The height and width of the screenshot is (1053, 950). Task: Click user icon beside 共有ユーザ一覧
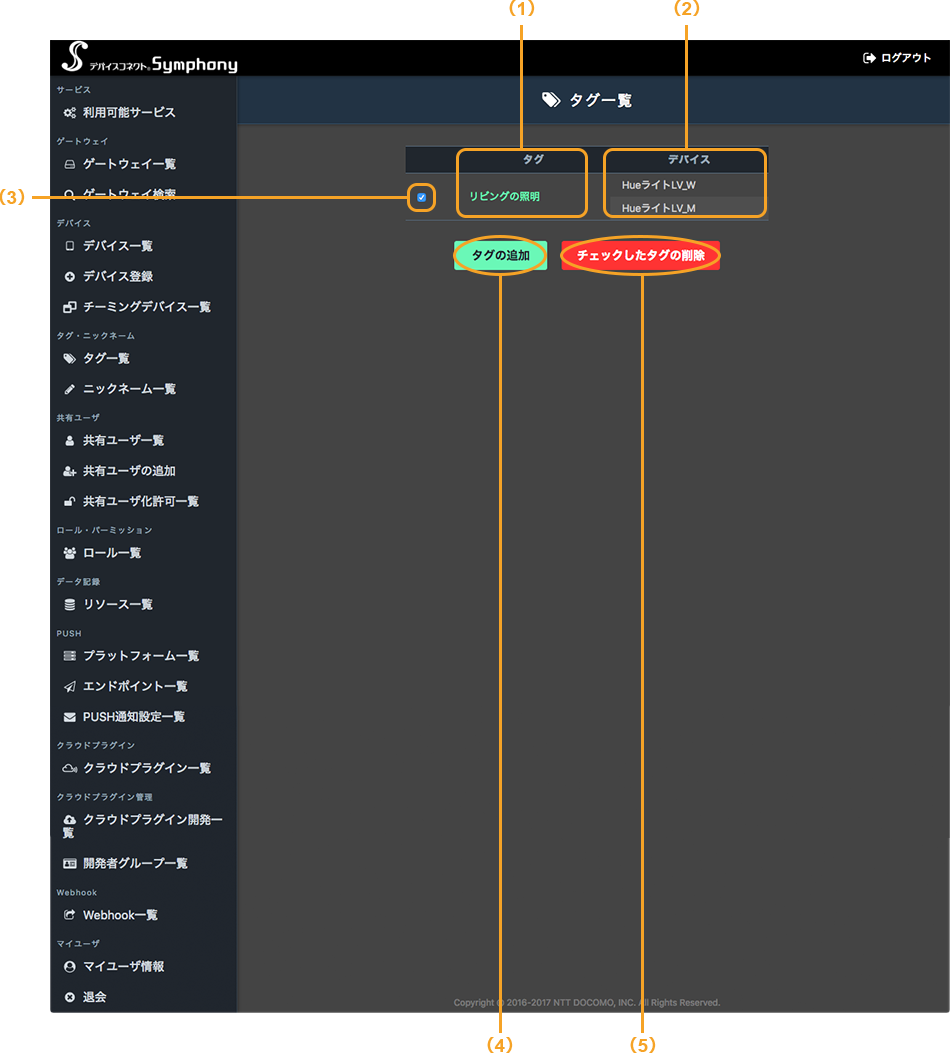pyautogui.click(x=69, y=441)
